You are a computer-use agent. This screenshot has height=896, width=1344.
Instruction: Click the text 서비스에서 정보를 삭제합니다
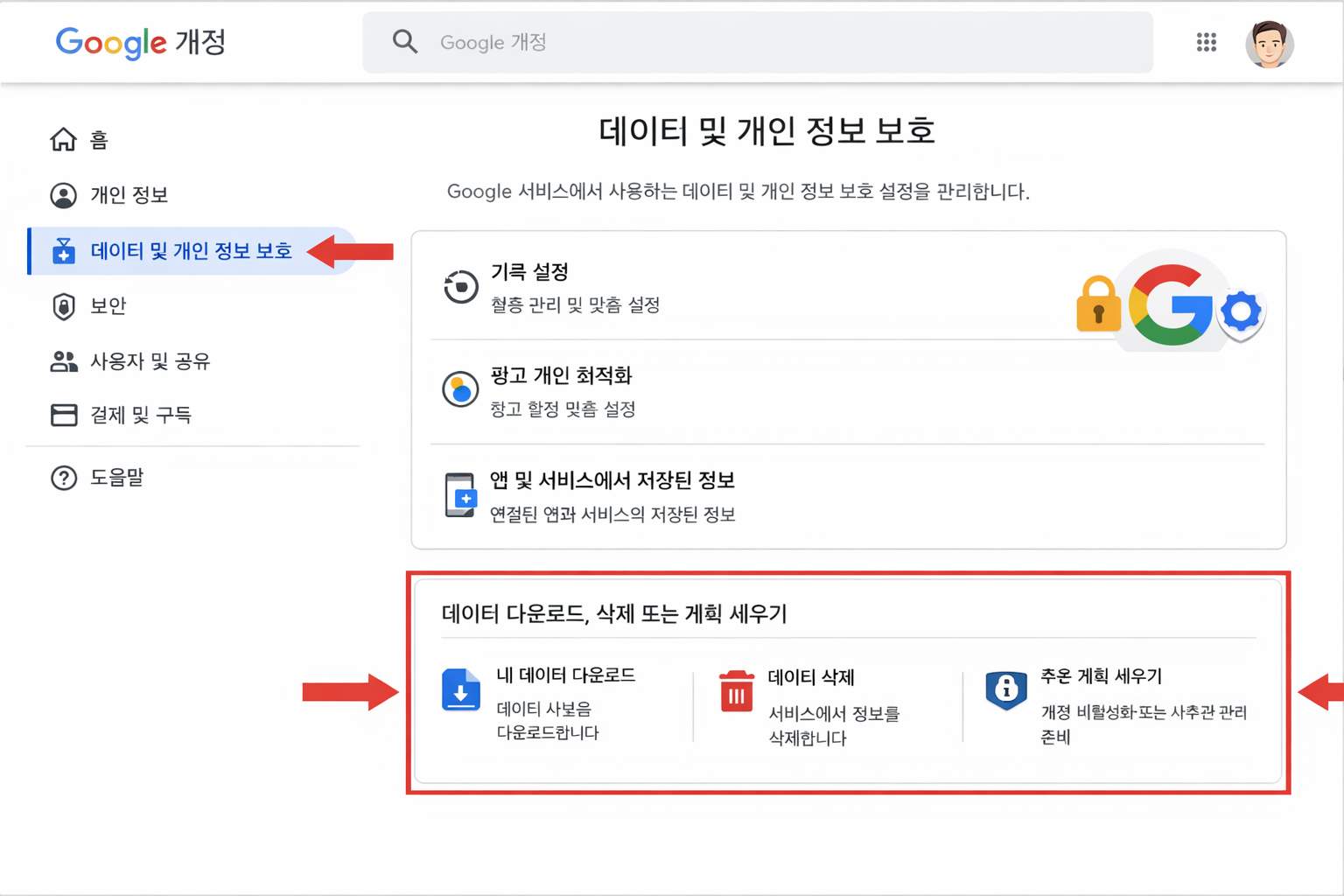coord(834,725)
